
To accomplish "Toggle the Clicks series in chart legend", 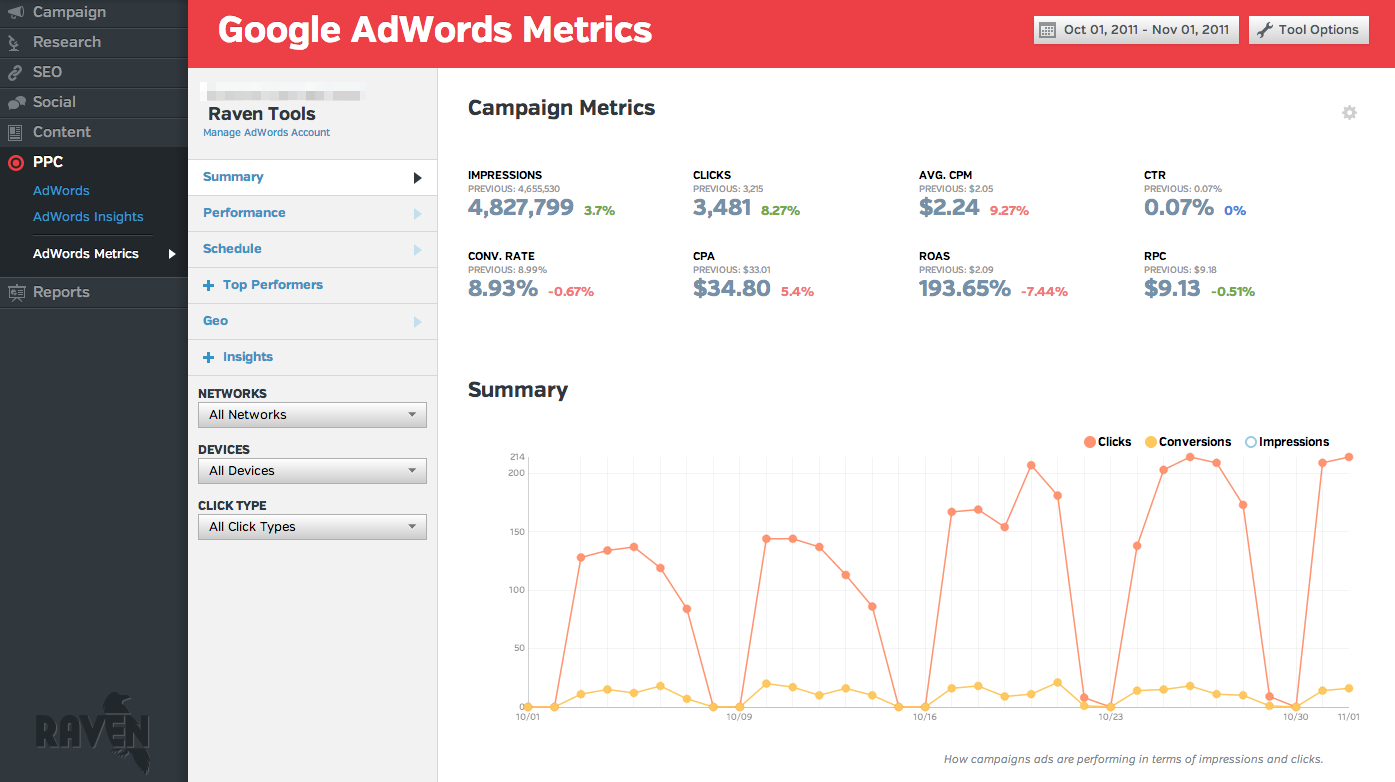I will pos(1108,442).
